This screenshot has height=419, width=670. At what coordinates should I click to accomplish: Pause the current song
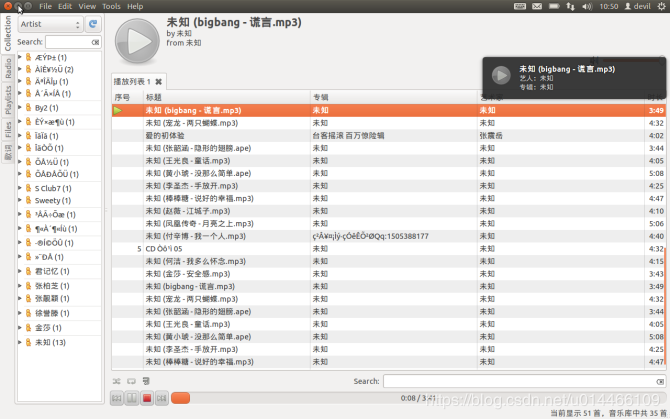pyautogui.click(x=132, y=398)
